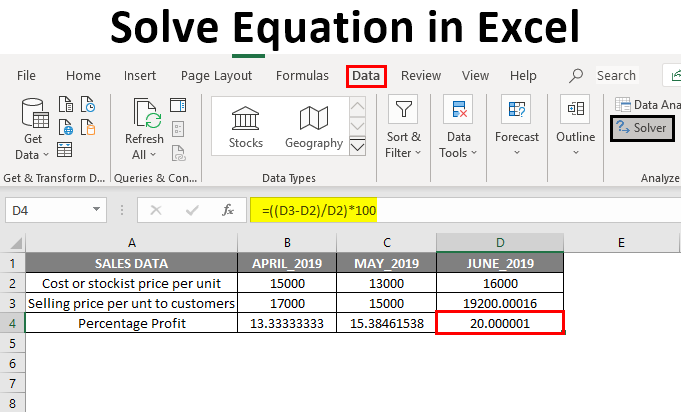Select Stocks data type
This screenshot has width=681, height=412.
(246, 127)
